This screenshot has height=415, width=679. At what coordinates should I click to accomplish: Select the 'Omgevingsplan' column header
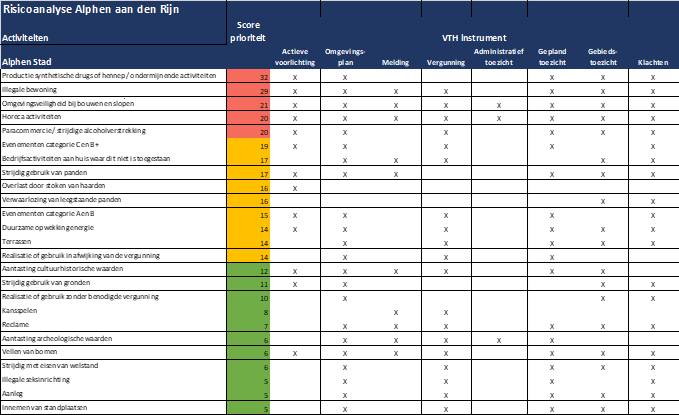pos(345,56)
